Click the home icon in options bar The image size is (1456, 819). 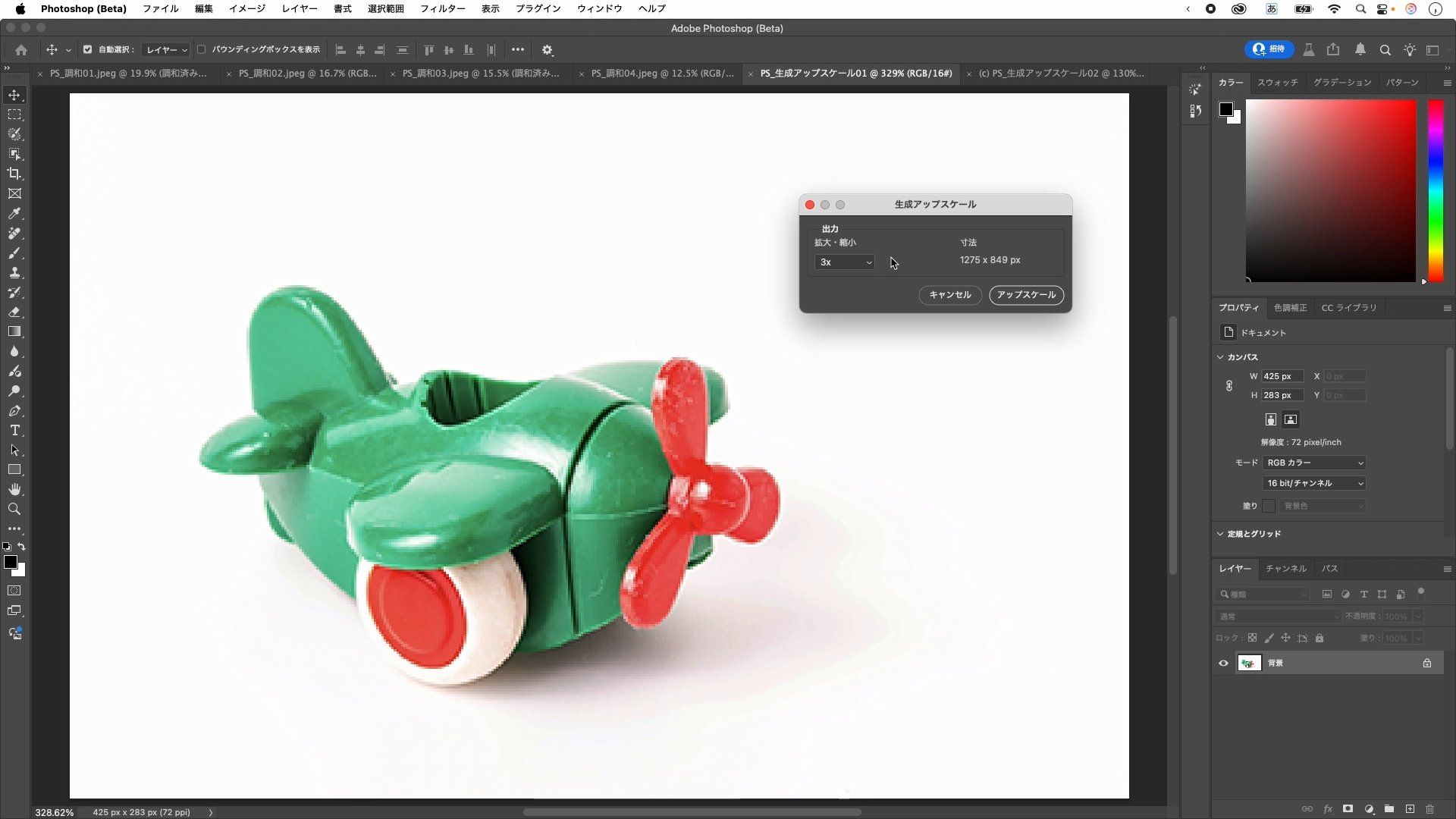(21, 50)
